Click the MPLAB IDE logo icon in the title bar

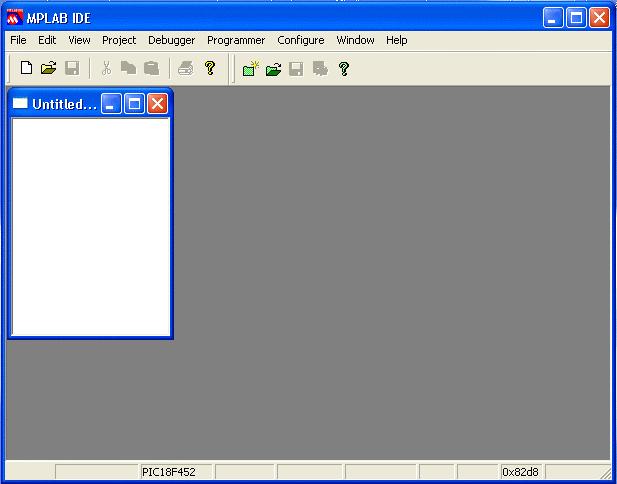coord(15,17)
